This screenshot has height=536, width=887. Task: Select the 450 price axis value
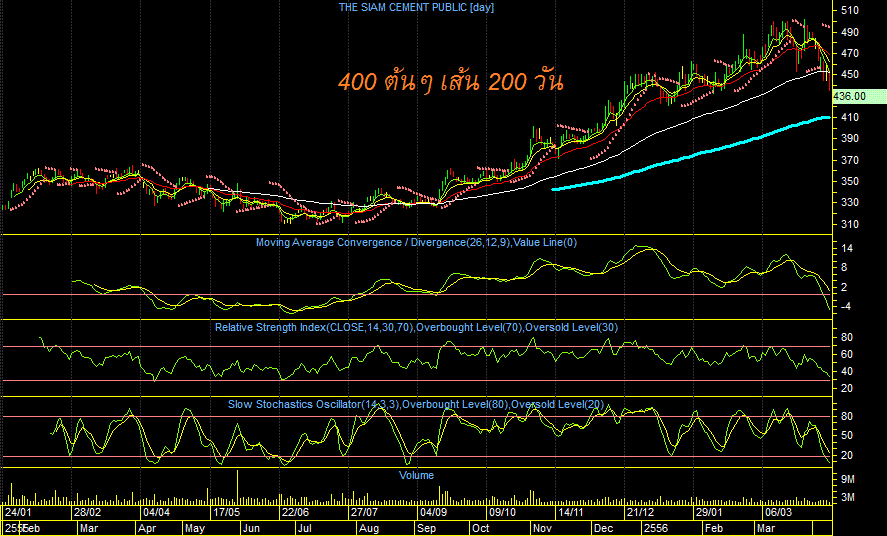point(849,74)
